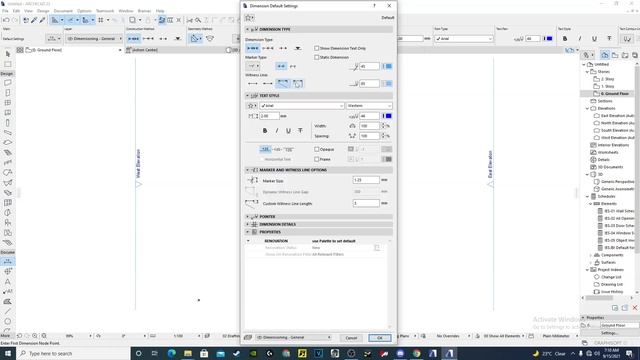This screenshot has height=360, width=640.
Task: Select the 0. Ground Floor story
Action: click(x=614, y=94)
